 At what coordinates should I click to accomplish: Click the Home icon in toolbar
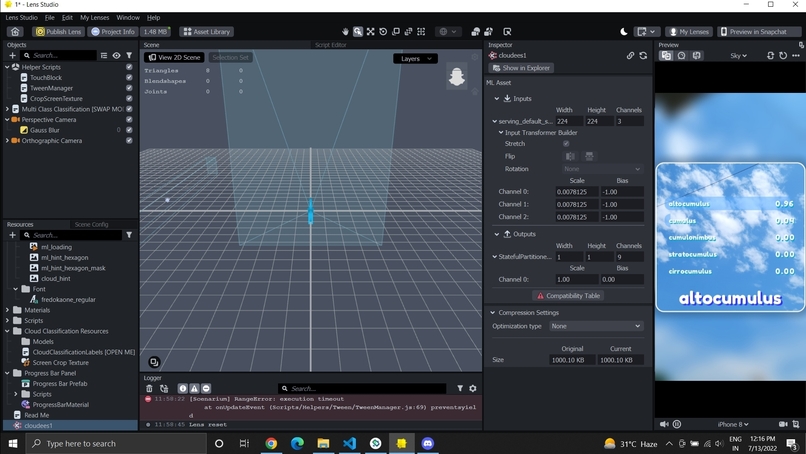pyautogui.click(x=15, y=31)
